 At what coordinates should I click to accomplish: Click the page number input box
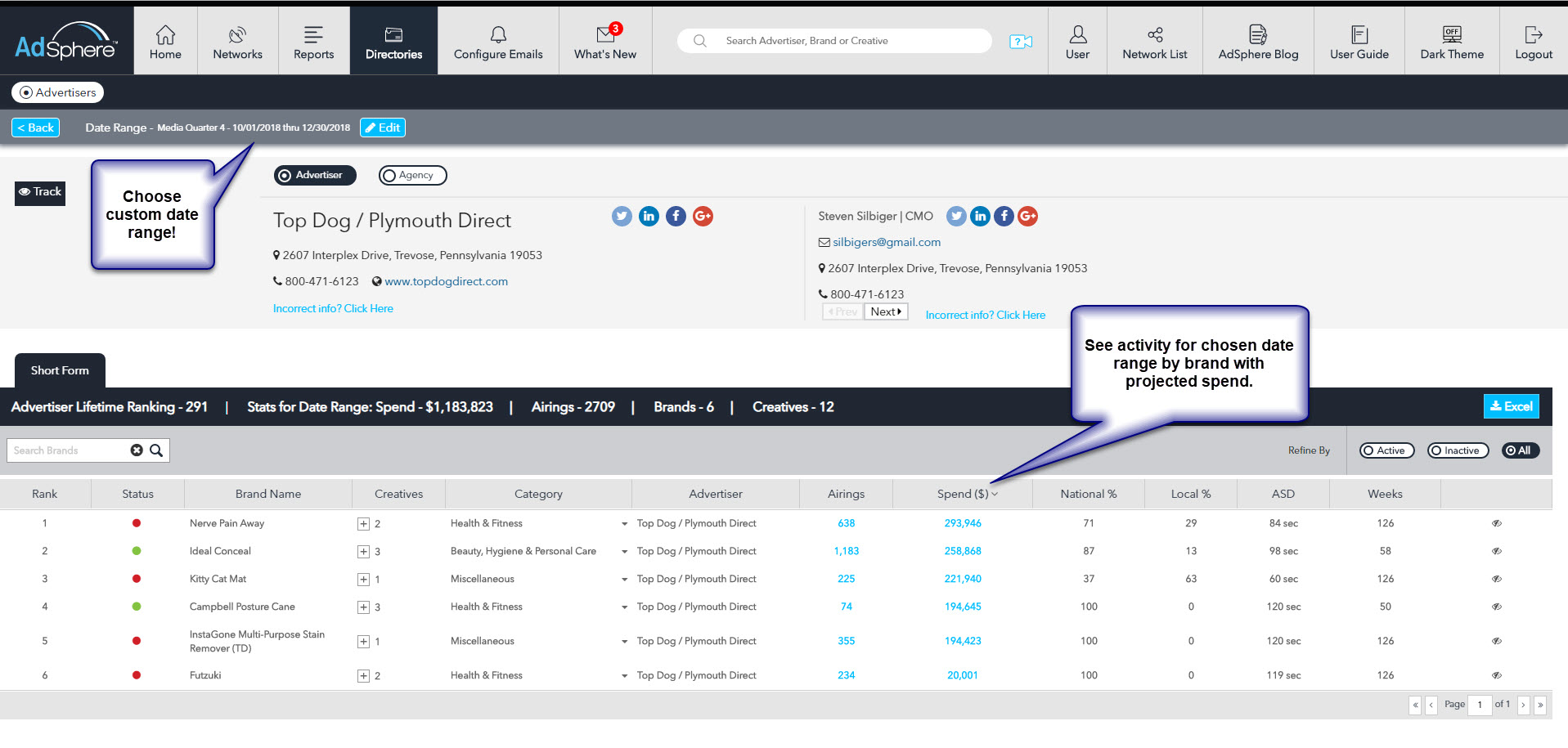point(1480,705)
